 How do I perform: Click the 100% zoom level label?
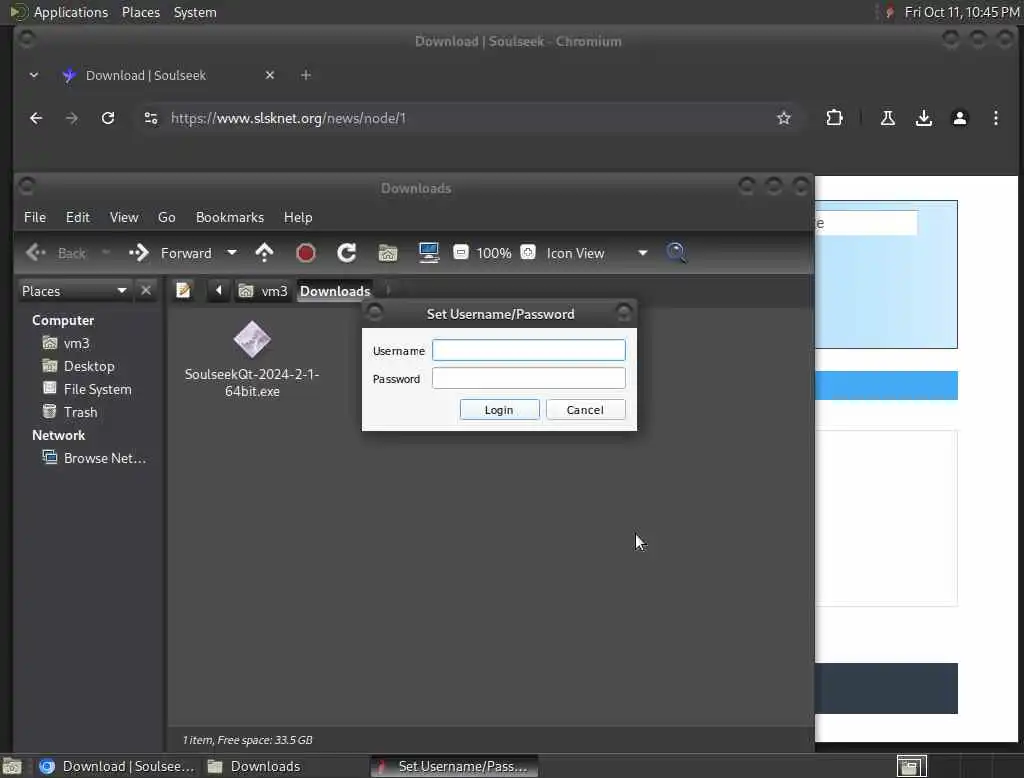(494, 253)
